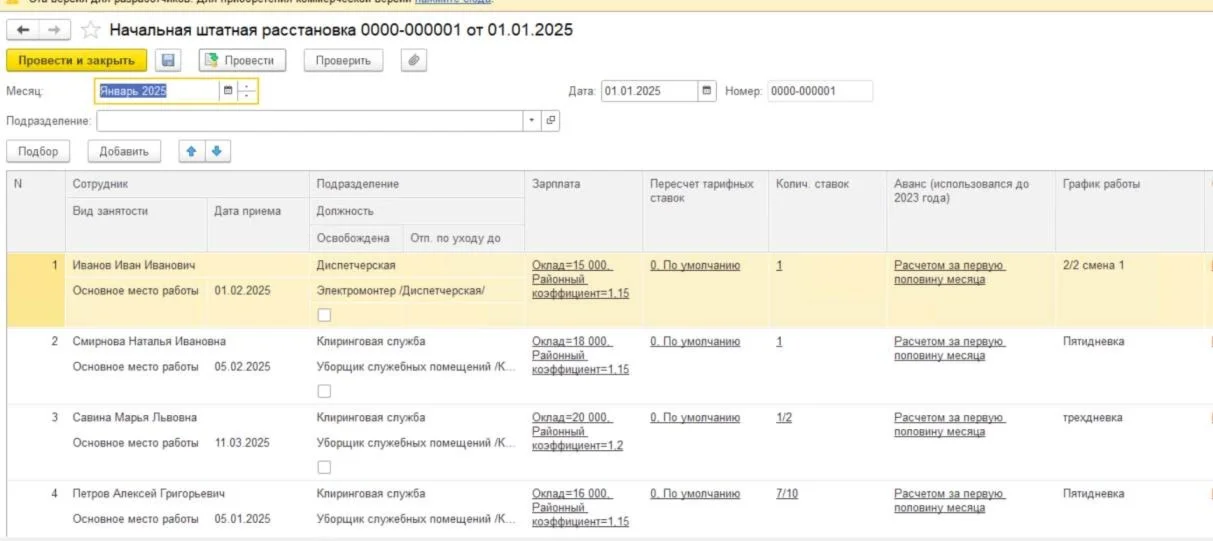1213x541 pixels.
Task: Open Савина's 0. По умолчанию recalculation link
Action: pyautogui.click(x=695, y=417)
